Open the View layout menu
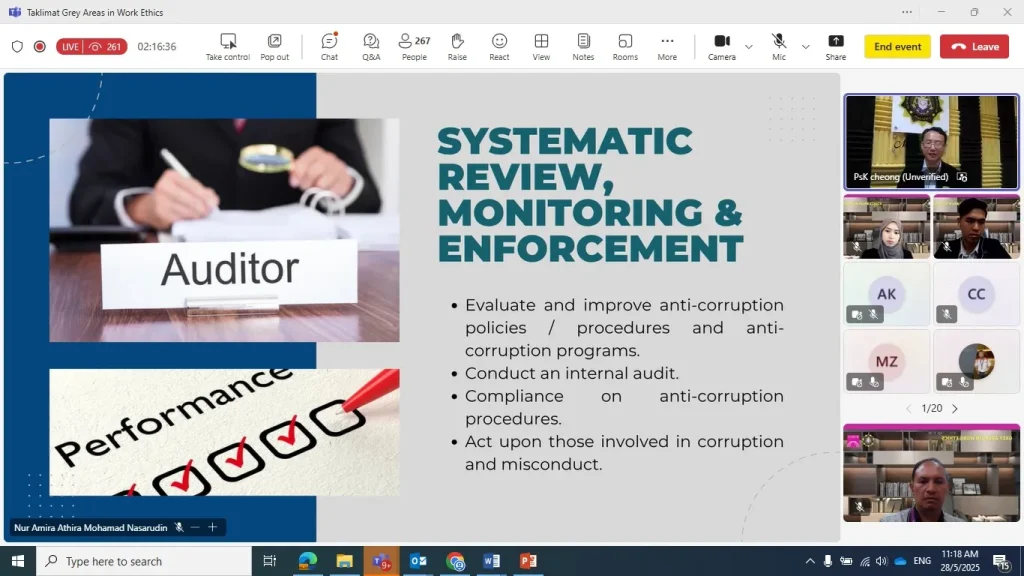 point(541,46)
